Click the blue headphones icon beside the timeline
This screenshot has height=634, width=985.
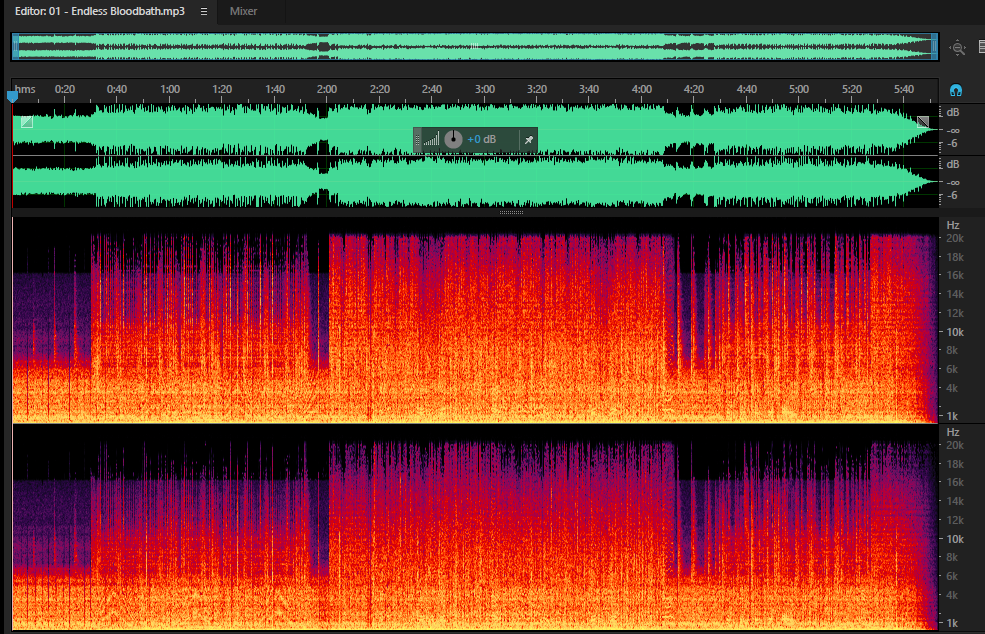pyautogui.click(x=955, y=90)
